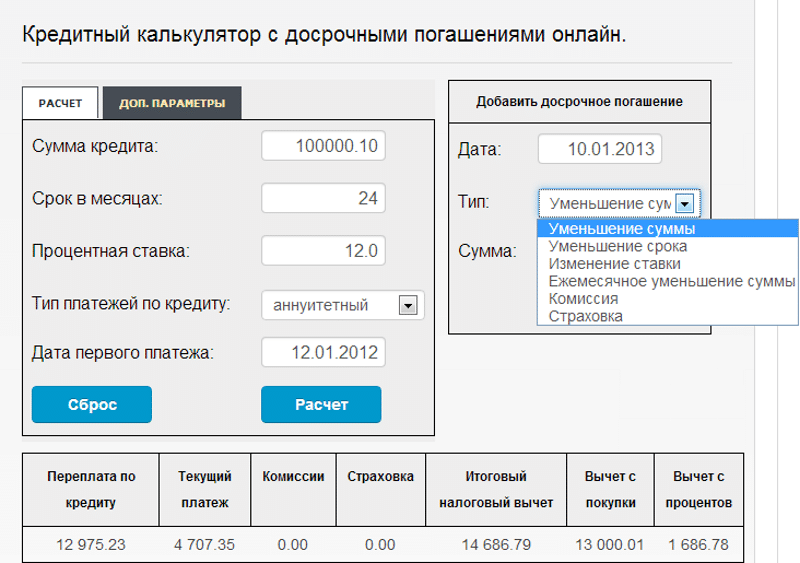Screen dimensions: 800x563
Task: Click the Дата первого платежа field
Action: click(323, 352)
